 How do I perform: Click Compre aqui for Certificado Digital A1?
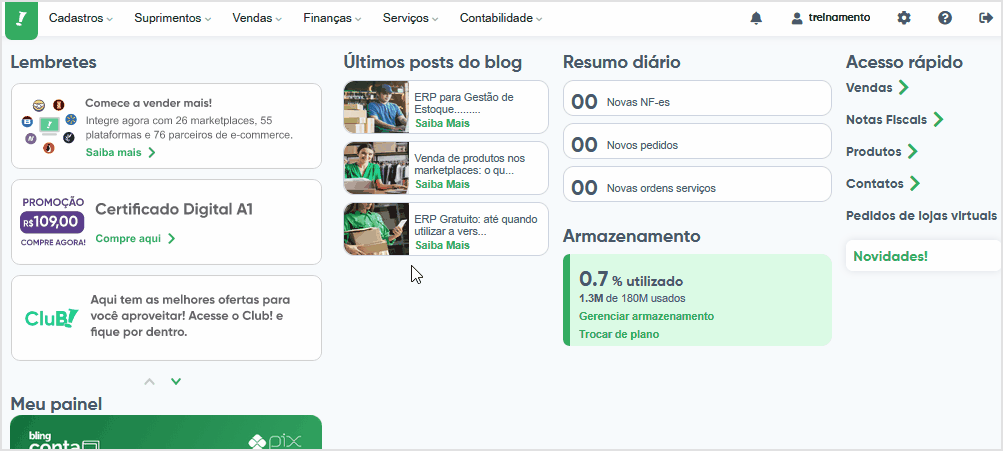(x=135, y=239)
